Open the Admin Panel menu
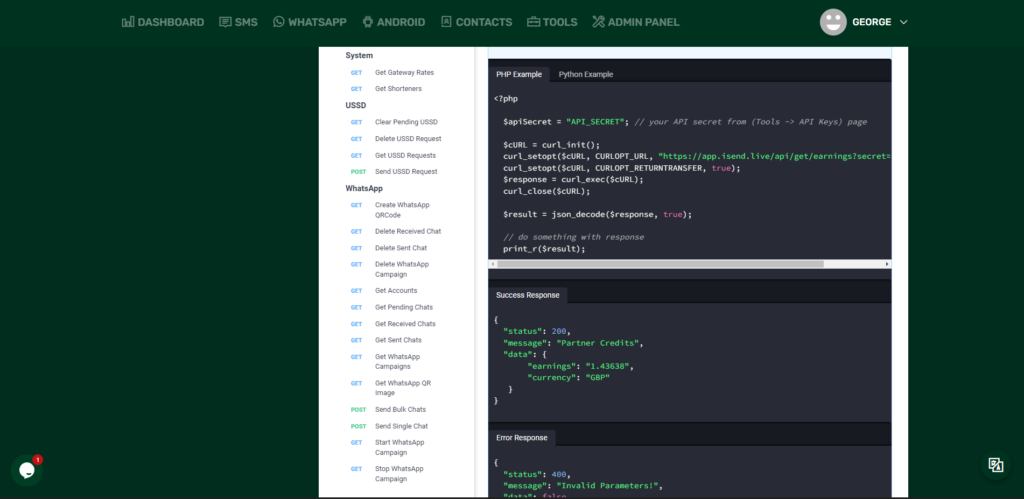This screenshot has width=1024, height=499. coord(636,22)
